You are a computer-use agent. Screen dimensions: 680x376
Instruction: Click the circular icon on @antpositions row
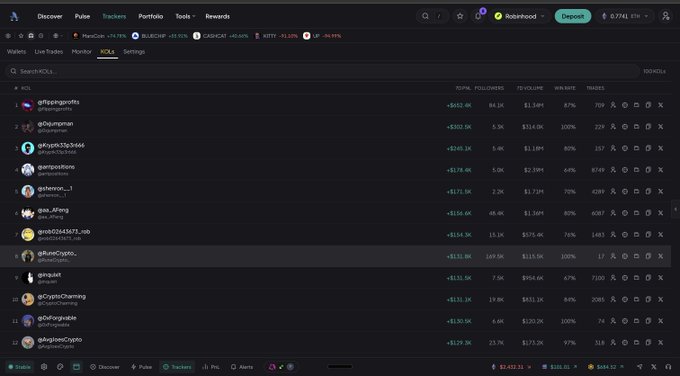624,170
